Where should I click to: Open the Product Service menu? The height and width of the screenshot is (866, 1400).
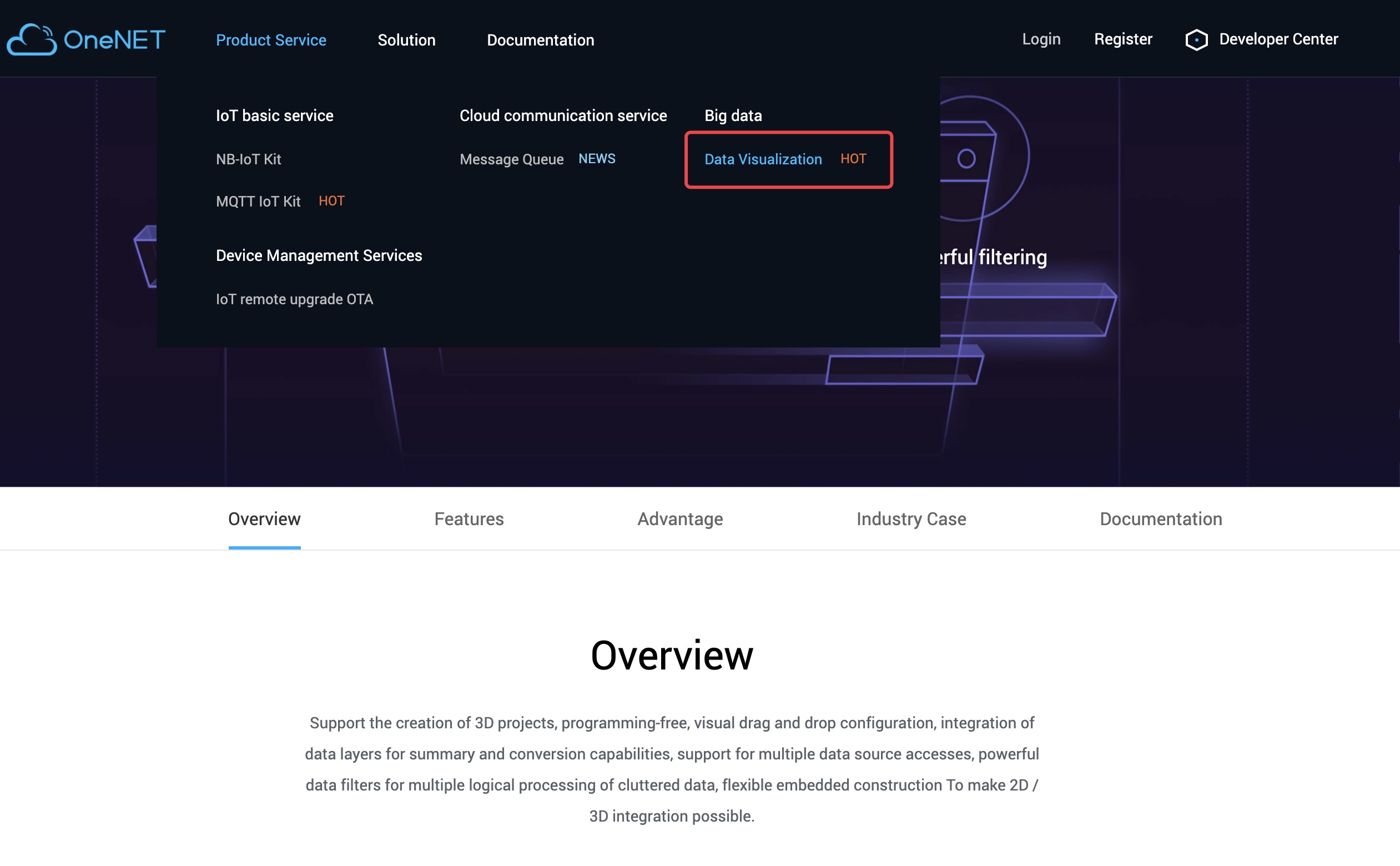pyautogui.click(x=271, y=39)
